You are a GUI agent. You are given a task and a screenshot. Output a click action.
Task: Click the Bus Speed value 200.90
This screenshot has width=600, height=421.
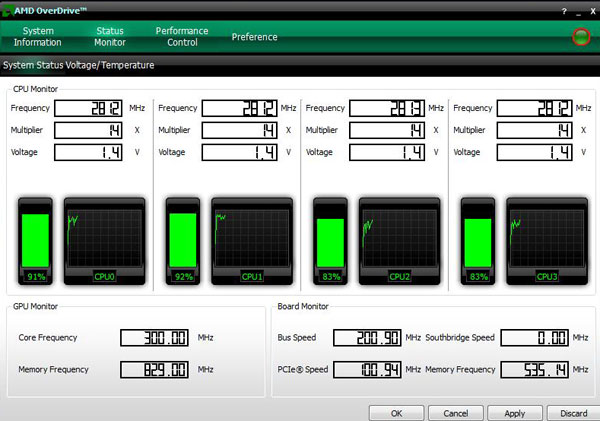(367, 338)
